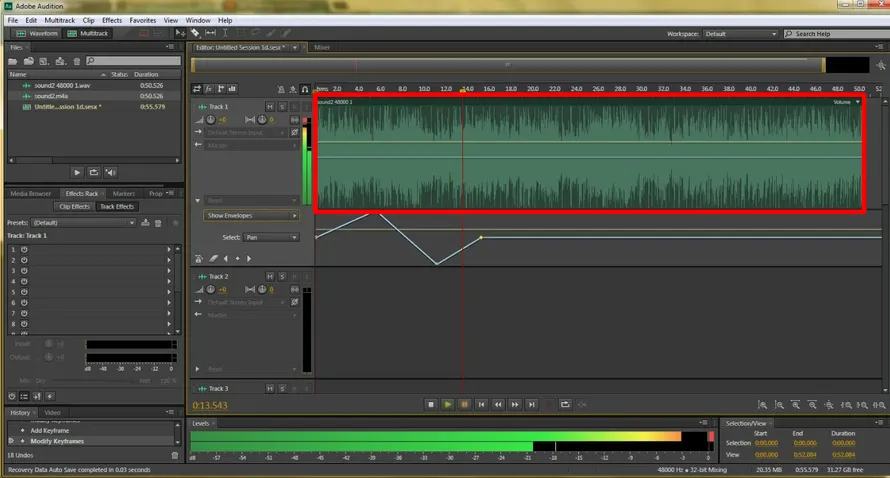Click the Clip Effects button

pos(74,207)
